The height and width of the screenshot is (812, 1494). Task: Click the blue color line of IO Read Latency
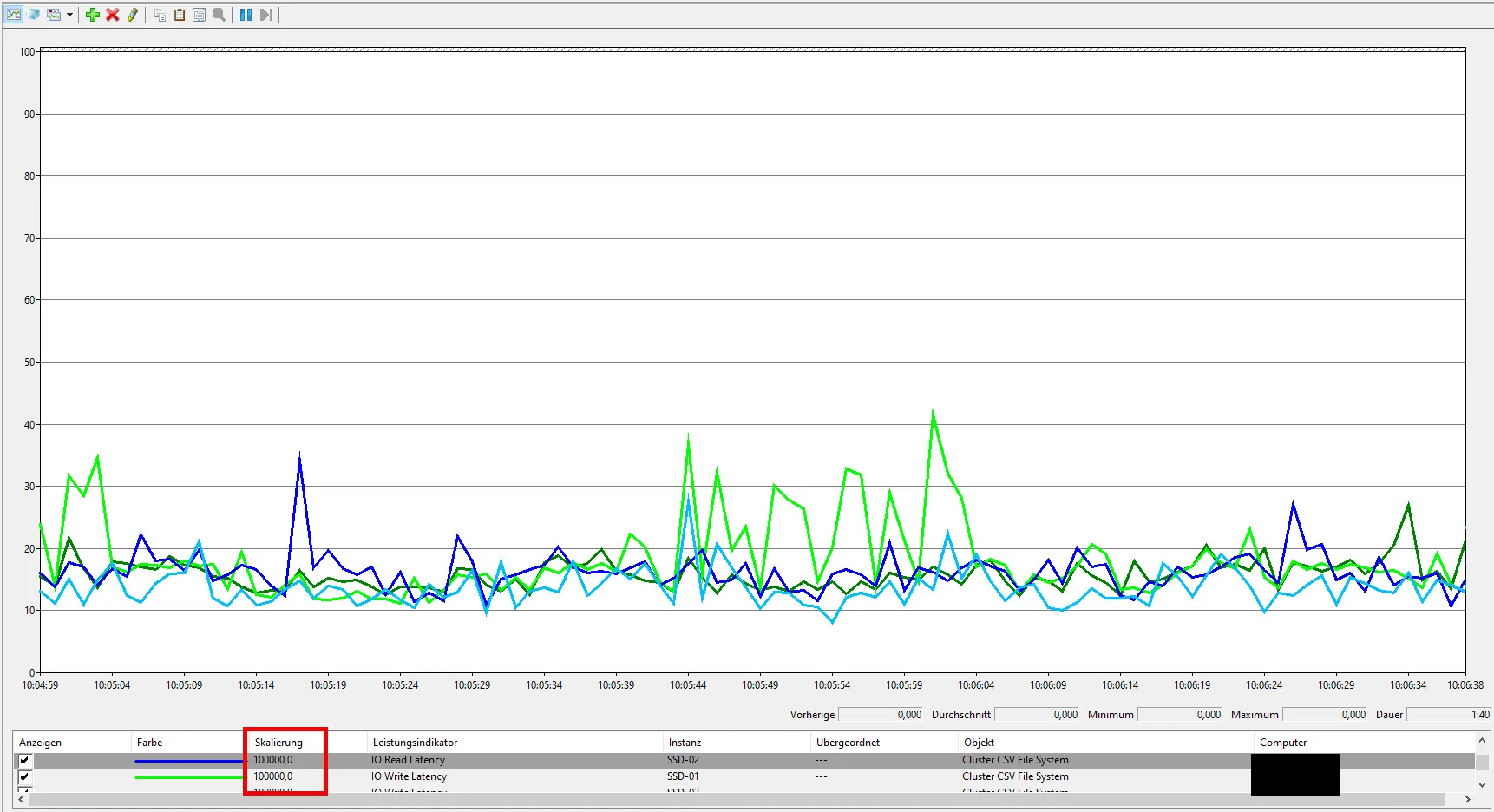pyautogui.click(x=189, y=761)
